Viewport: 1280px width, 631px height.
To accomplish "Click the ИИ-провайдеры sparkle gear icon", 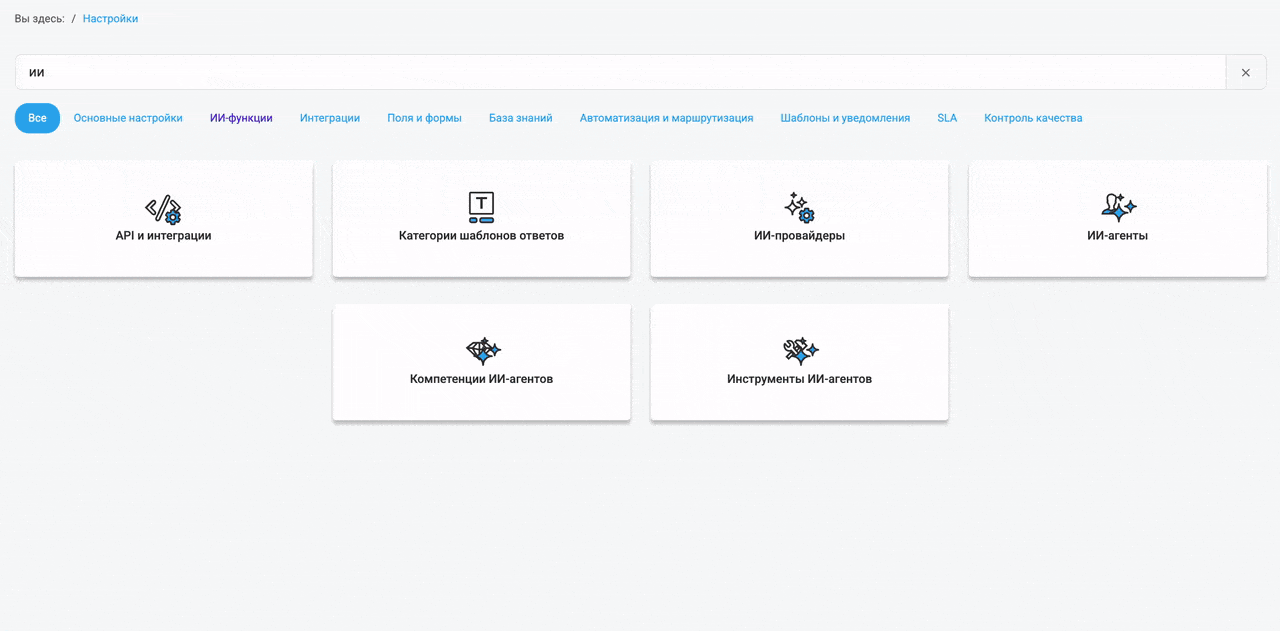I will coord(799,208).
